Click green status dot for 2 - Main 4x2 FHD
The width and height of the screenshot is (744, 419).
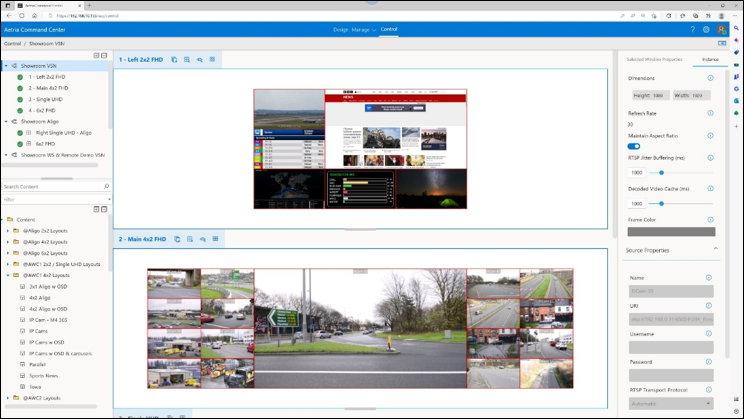[20, 88]
